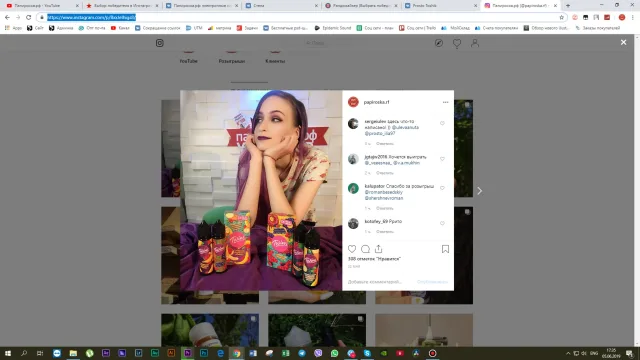Like the post with the heart icon
Image resolution: width=640 pixels, height=360 pixels.
[352, 249]
